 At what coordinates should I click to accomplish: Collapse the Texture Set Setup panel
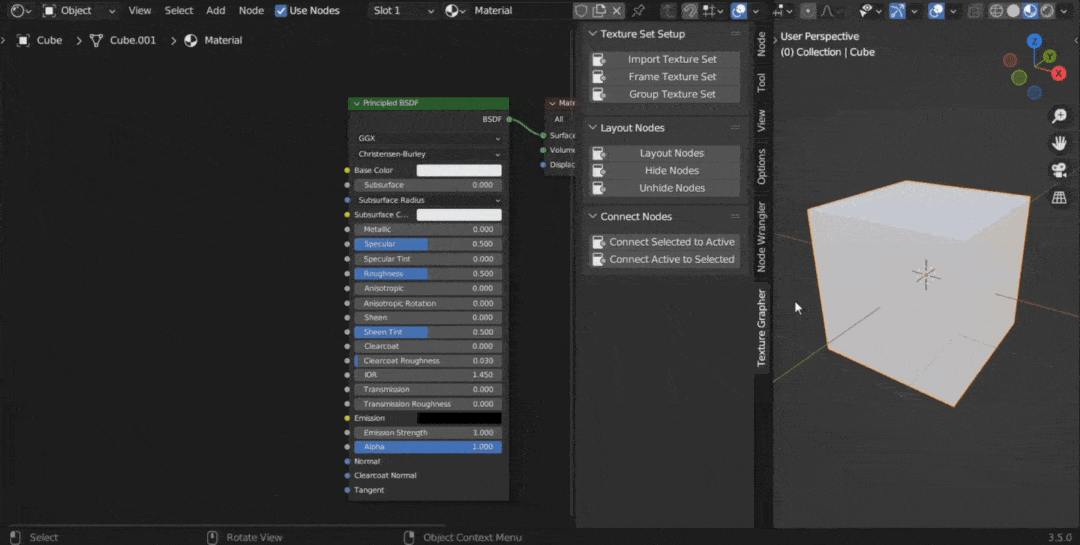592,34
